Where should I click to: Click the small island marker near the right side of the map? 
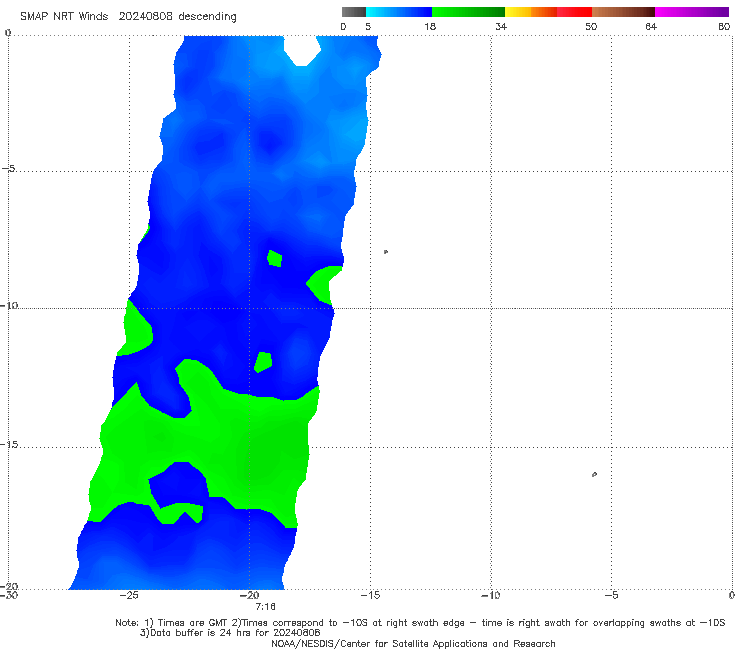click(594, 474)
